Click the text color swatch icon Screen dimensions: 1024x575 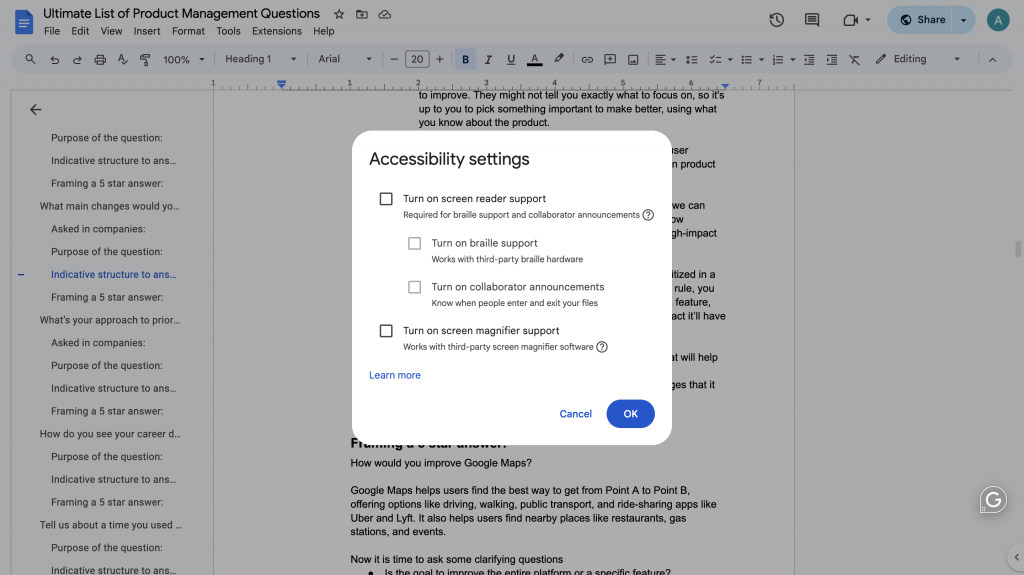(535, 60)
